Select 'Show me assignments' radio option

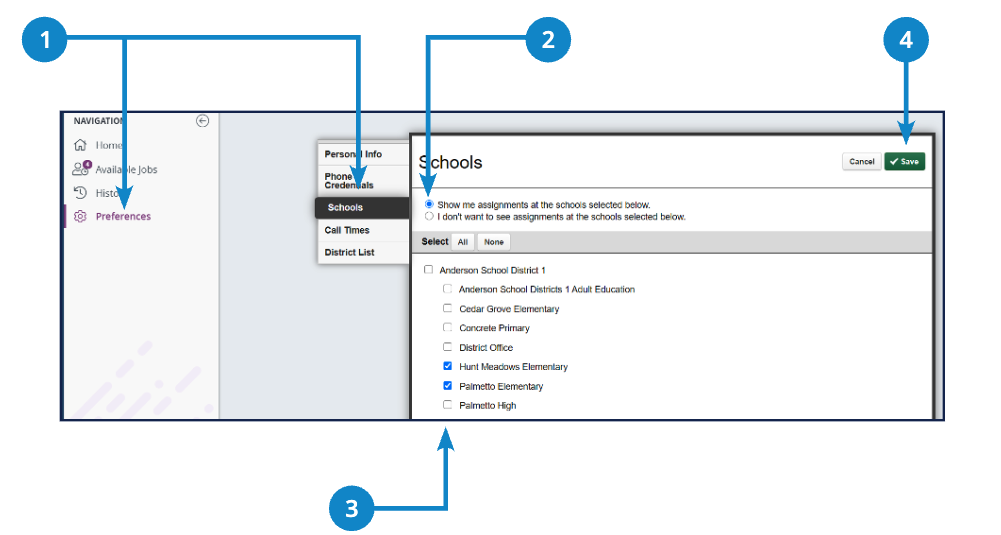tap(429, 204)
